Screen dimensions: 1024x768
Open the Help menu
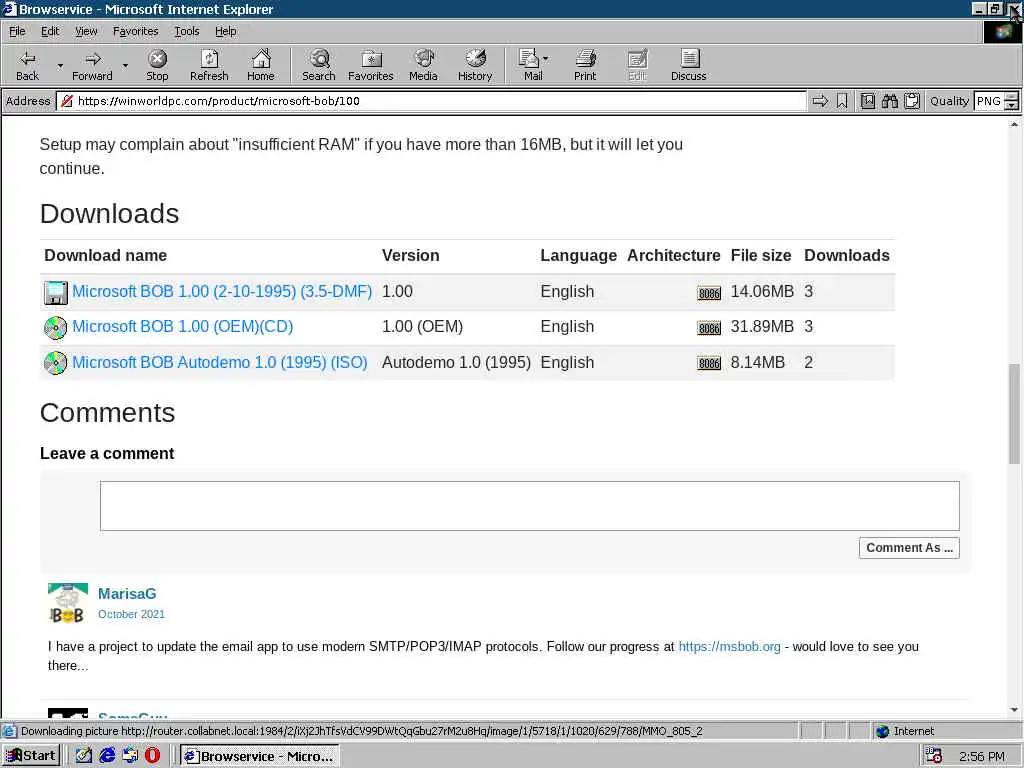pyautogui.click(x=225, y=31)
